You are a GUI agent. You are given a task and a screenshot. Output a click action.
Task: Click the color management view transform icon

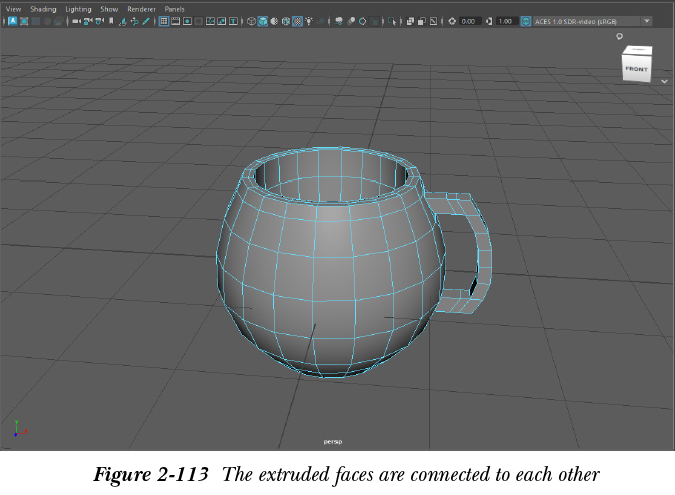click(526, 21)
